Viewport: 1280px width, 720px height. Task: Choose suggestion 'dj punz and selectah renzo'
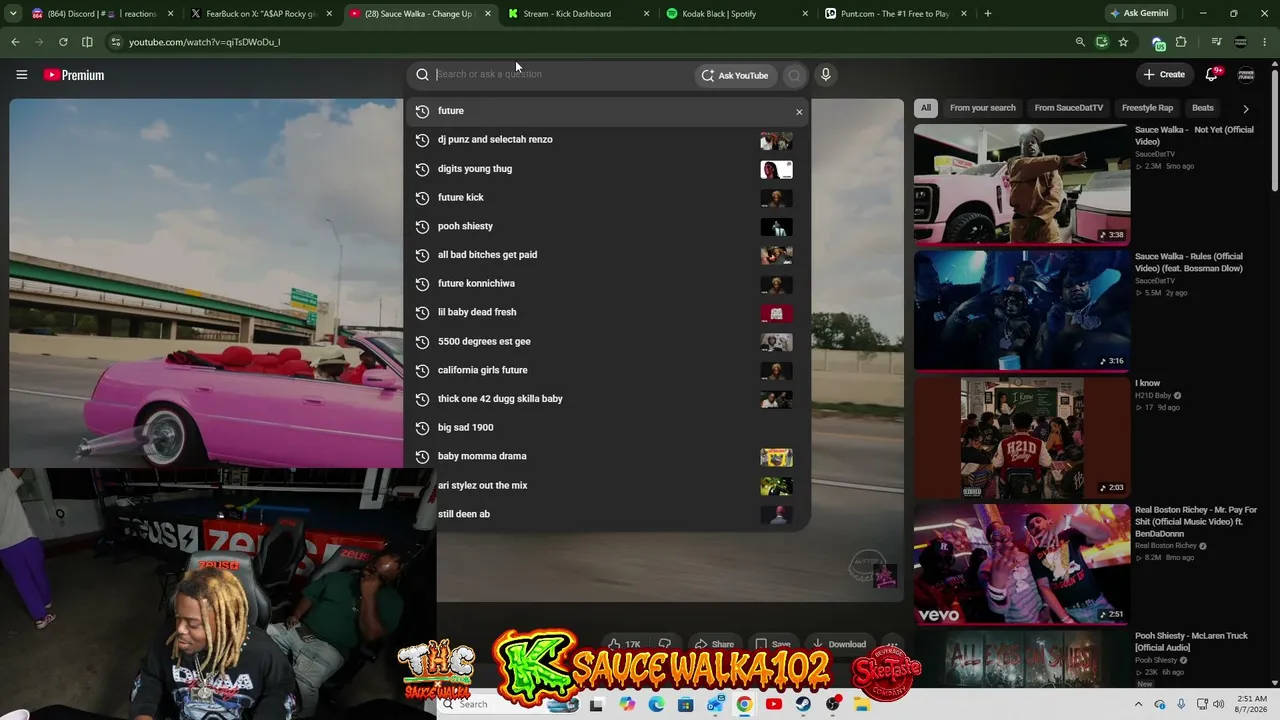[x=608, y=140]
